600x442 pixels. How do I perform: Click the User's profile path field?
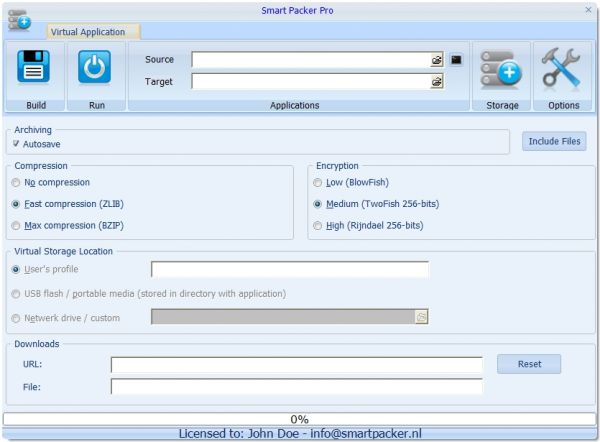pos(290,269)
